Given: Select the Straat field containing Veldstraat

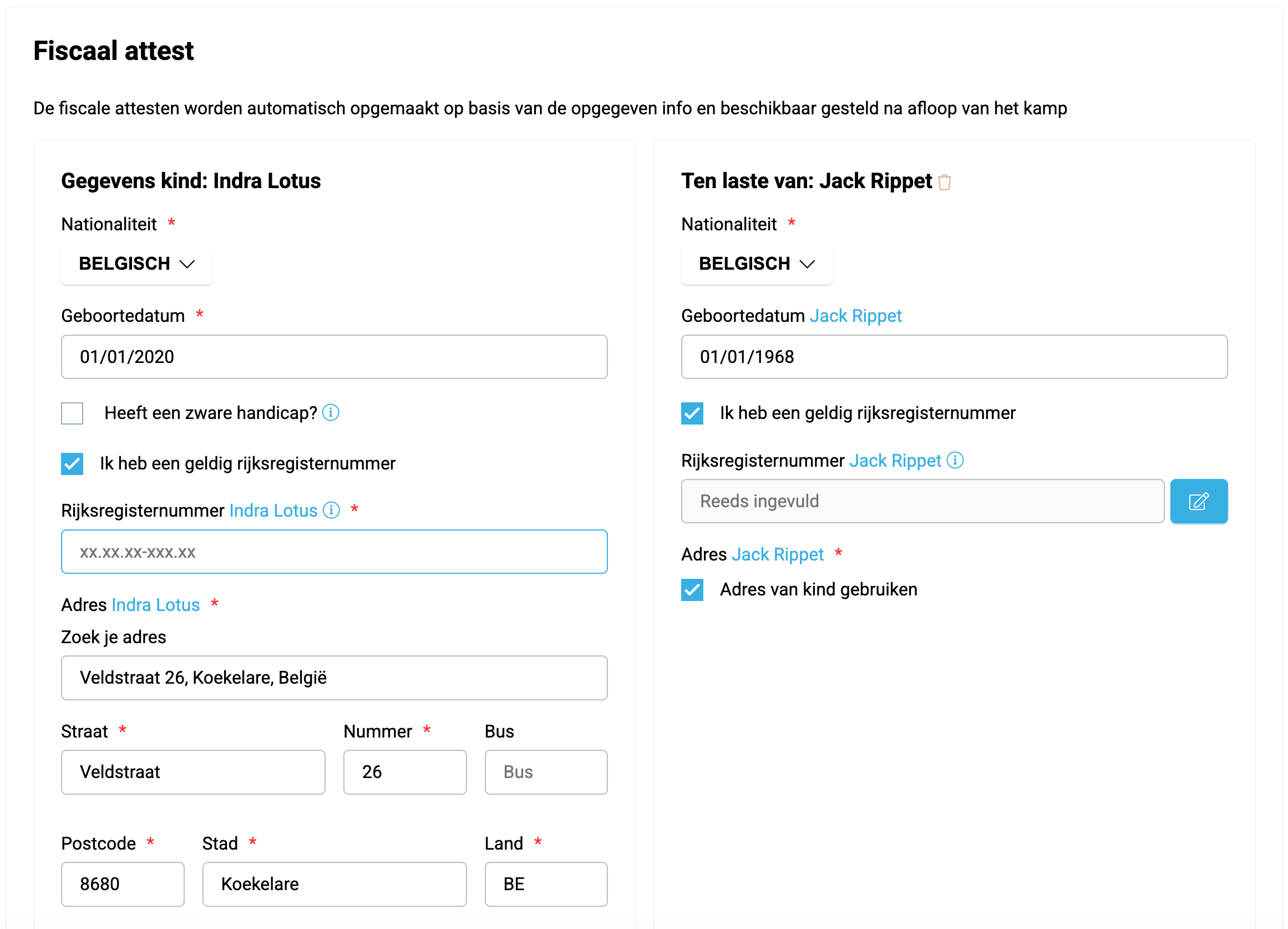Looking at the screenshot, I should (193, 772).
